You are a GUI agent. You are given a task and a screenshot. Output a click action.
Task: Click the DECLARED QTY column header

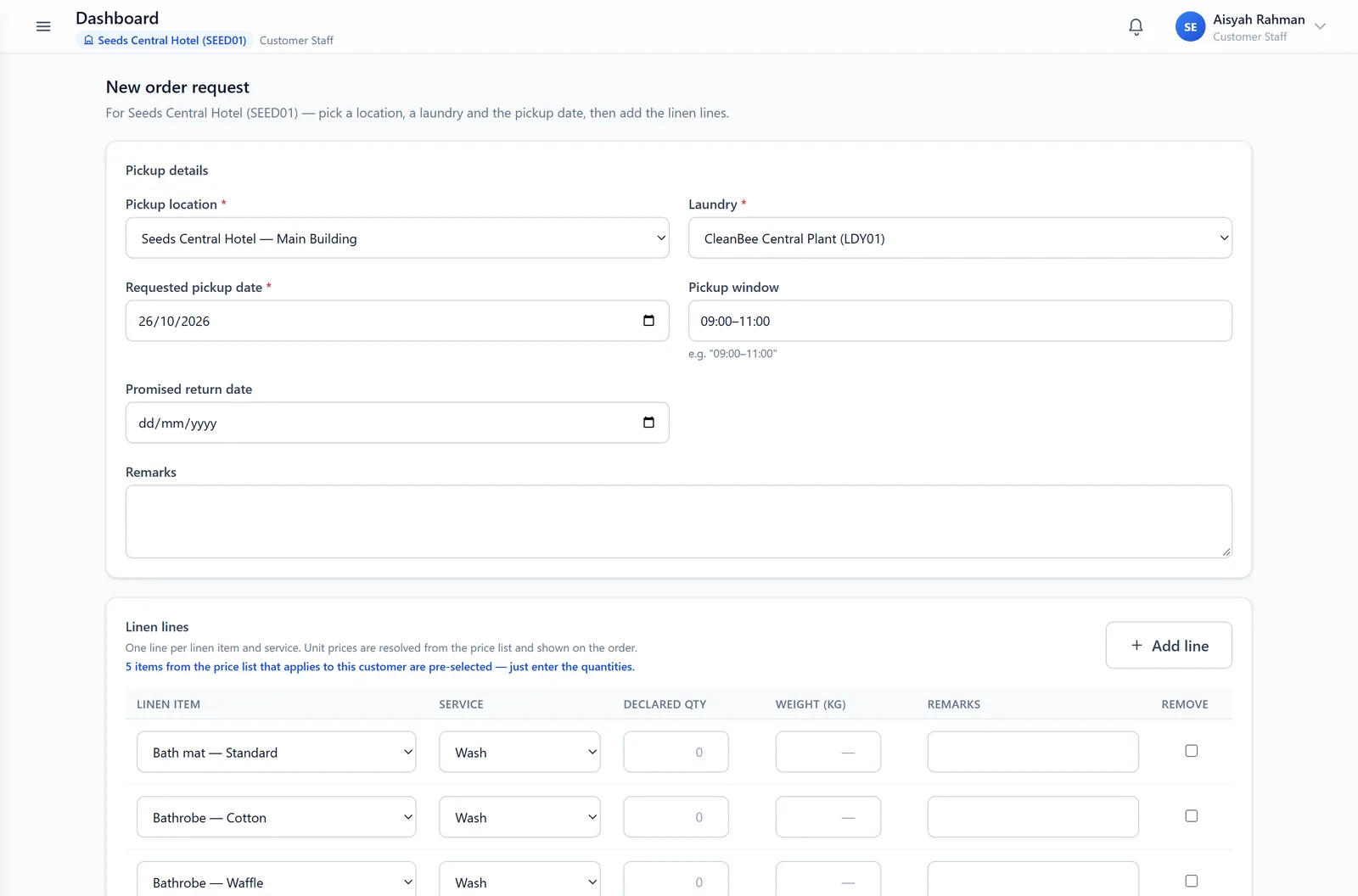[x=665, y=704]
